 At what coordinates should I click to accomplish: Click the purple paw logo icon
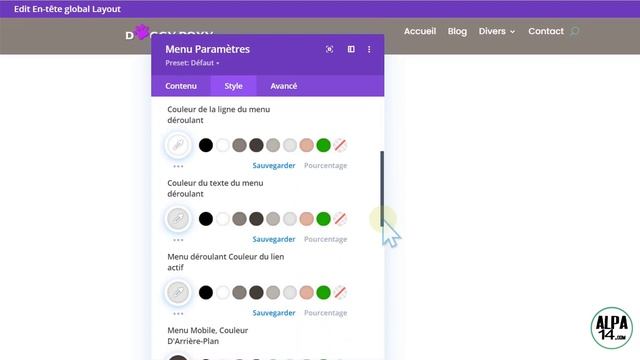tap(142, 32)
